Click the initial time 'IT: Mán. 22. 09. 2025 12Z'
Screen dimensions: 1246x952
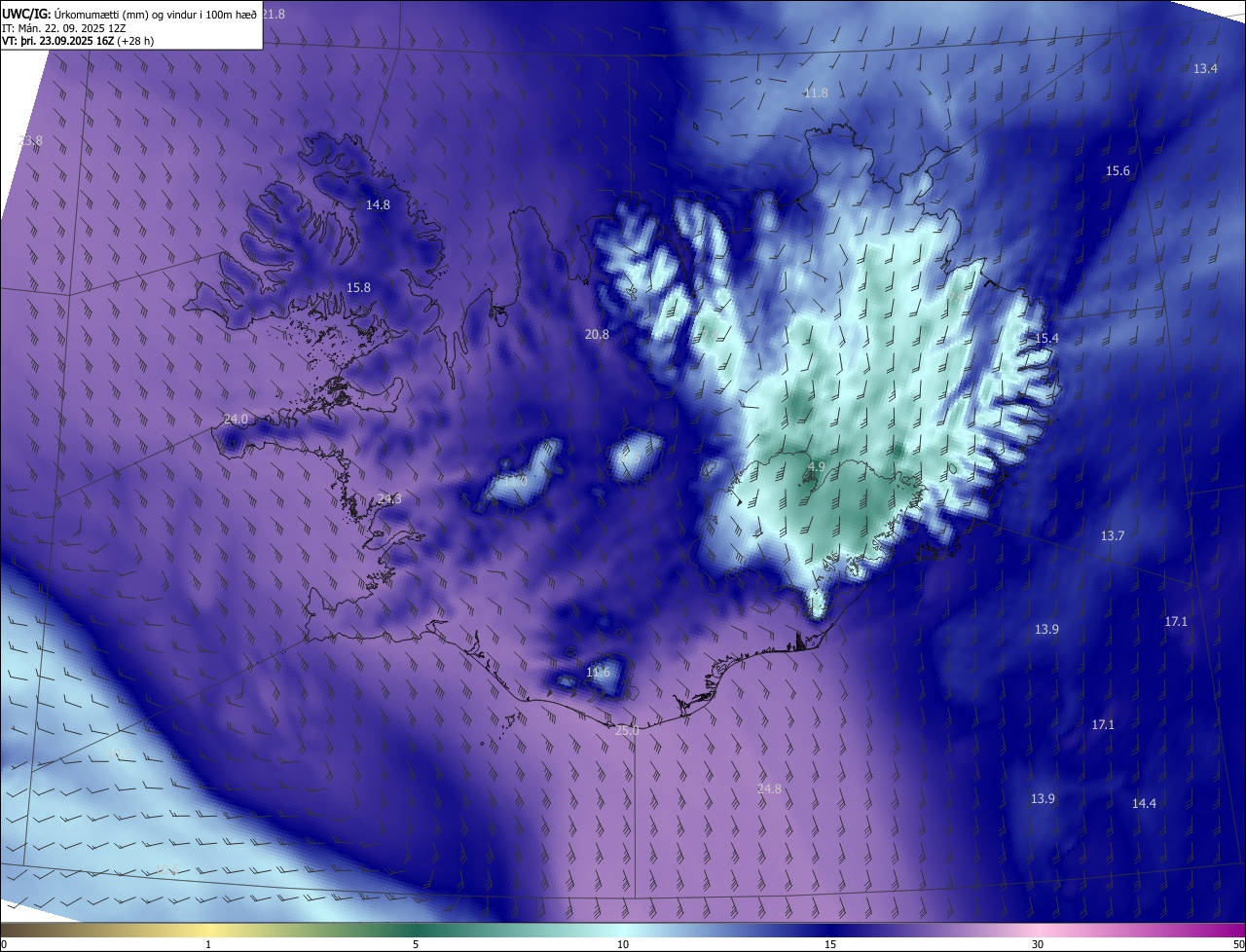(66, 28)
